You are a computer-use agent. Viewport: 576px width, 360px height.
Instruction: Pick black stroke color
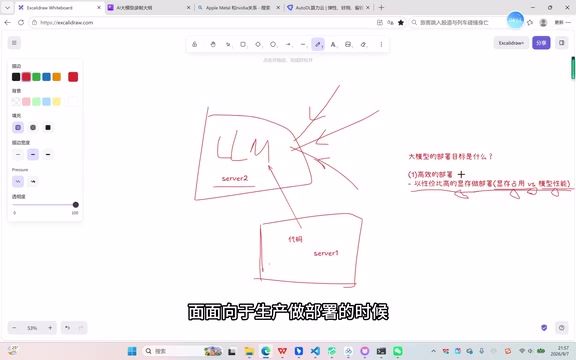[16, 77]
